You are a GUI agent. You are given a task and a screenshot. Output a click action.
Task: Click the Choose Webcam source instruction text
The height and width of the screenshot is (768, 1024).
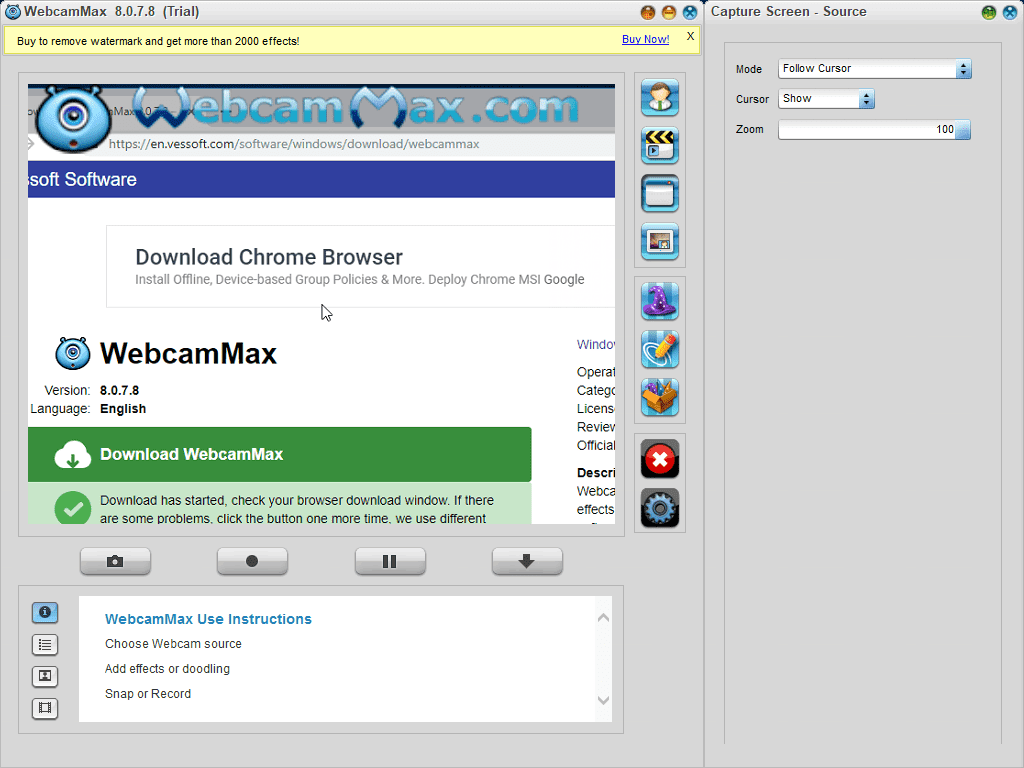[x=173, y=644]
